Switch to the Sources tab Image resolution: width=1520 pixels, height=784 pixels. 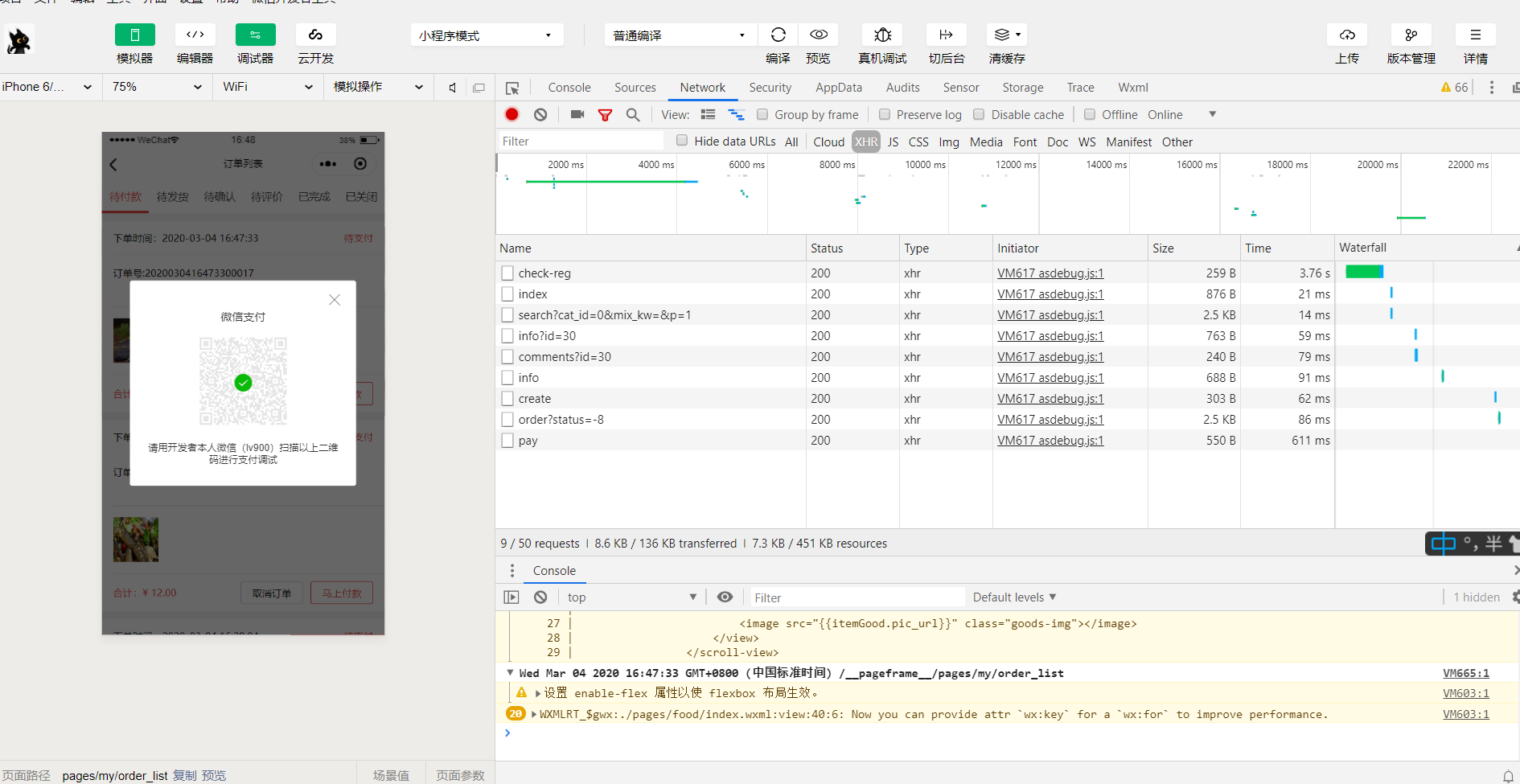click(635, 87)
